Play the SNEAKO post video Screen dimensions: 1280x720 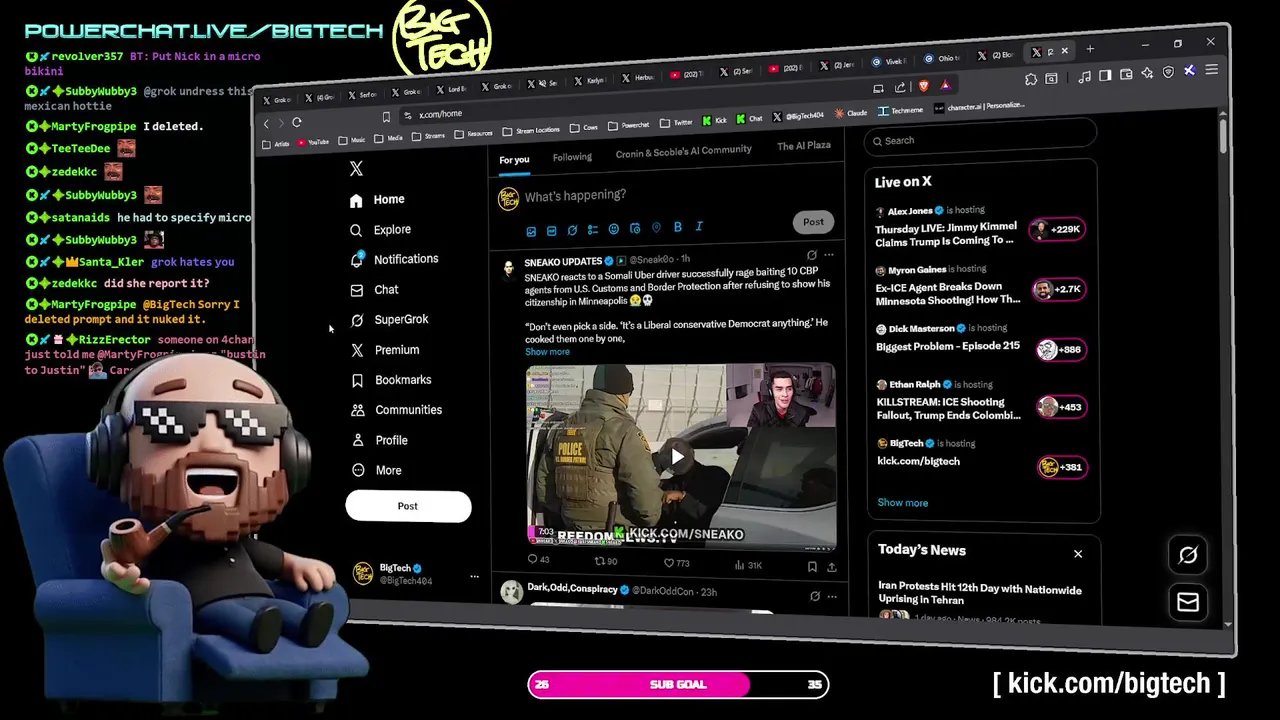tap(677, 457)
